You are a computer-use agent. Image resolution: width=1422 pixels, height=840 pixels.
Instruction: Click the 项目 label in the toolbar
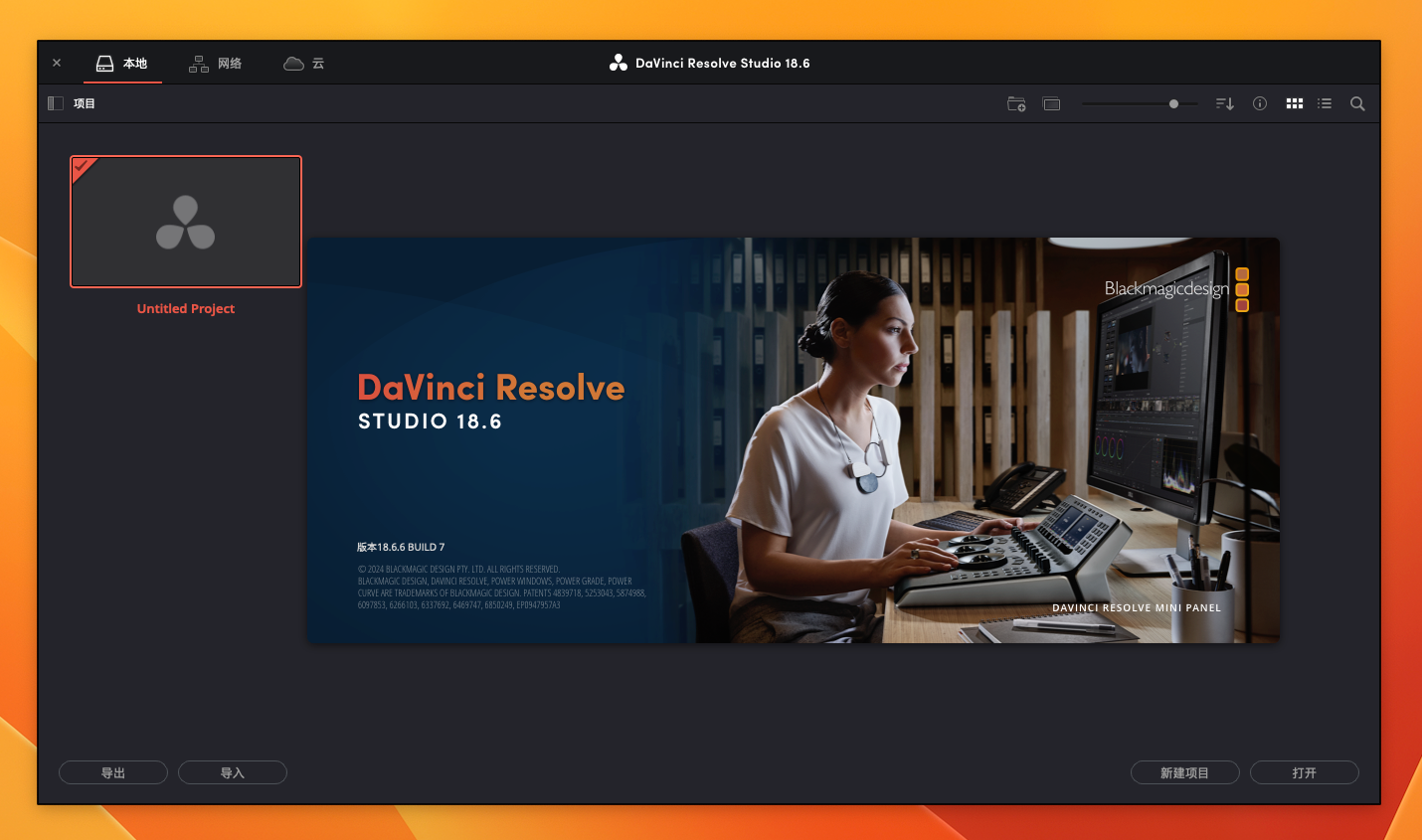[x=85, y=103]
